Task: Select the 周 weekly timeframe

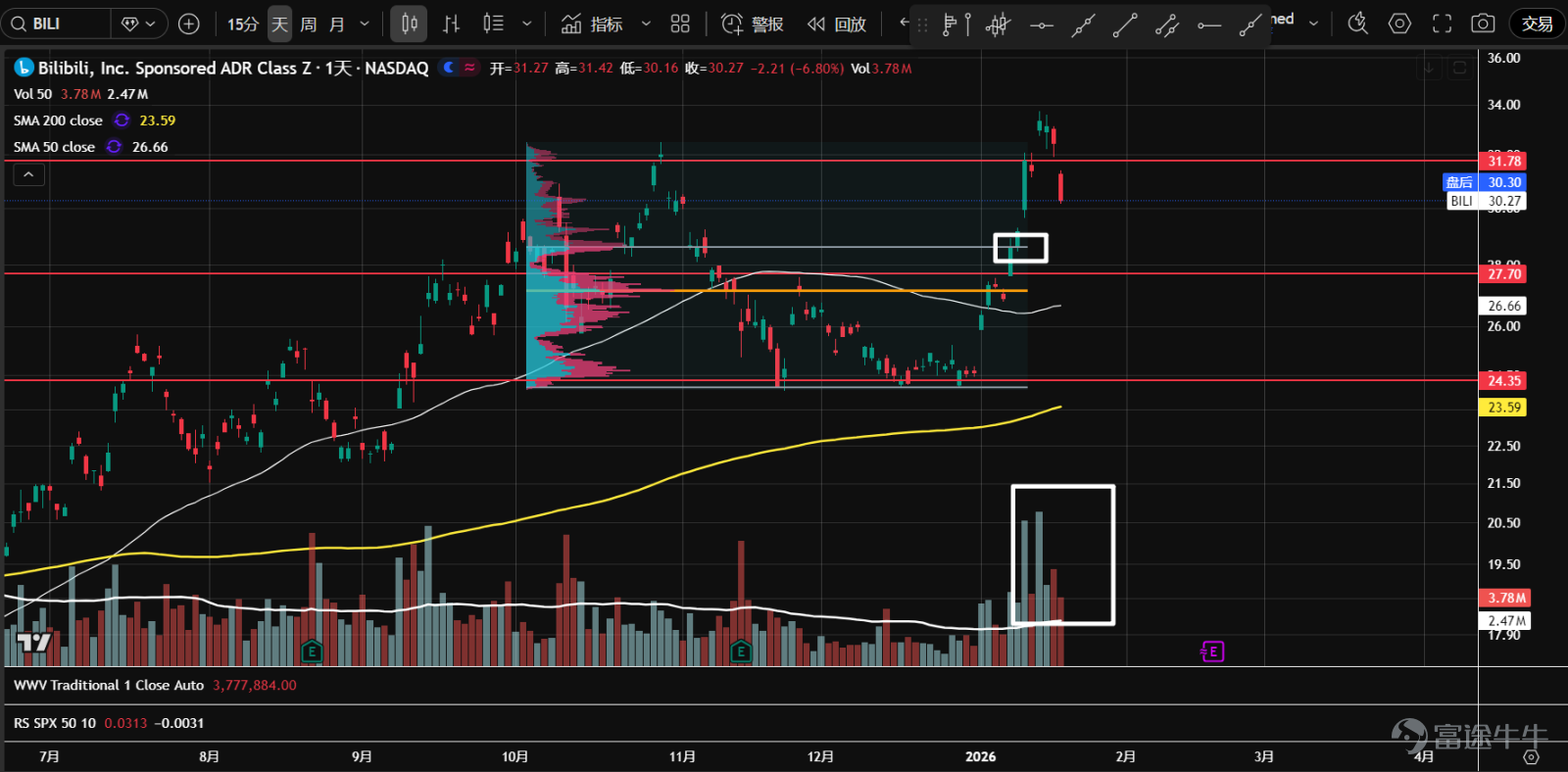Action: coord(309,24)
